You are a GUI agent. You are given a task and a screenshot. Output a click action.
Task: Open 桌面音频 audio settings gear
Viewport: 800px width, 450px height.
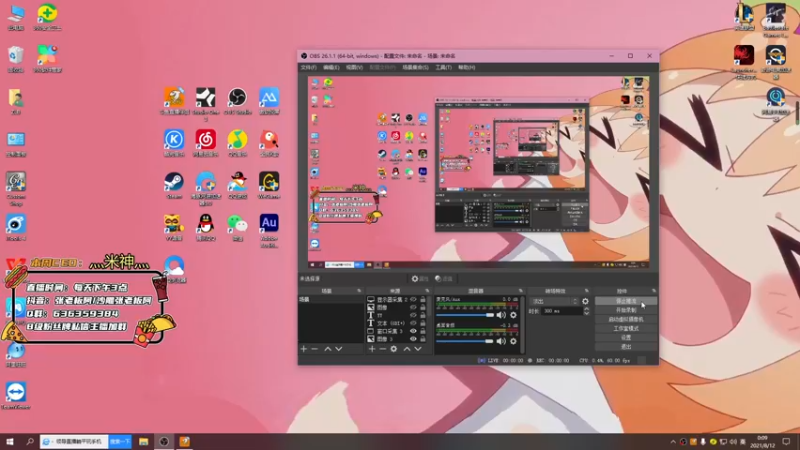coord(513,341)
